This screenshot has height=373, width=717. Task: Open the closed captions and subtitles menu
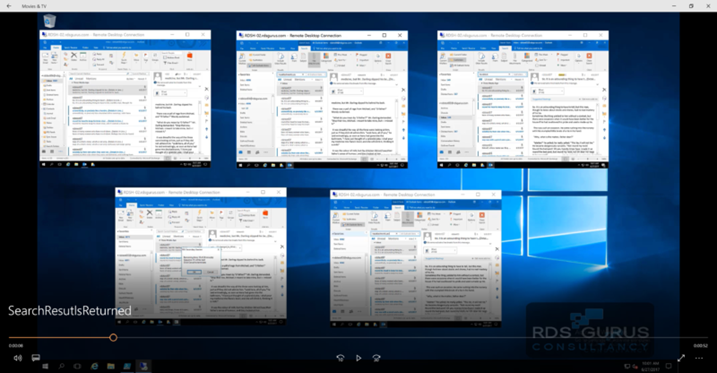36,358
